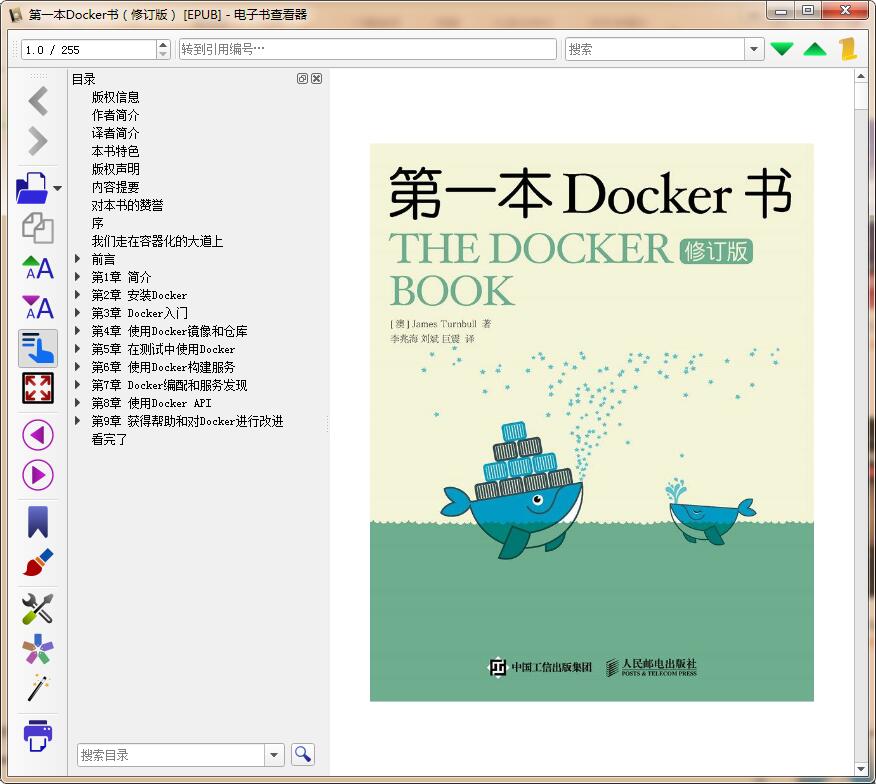Open the 看完了 contents entry

point(110,439)
